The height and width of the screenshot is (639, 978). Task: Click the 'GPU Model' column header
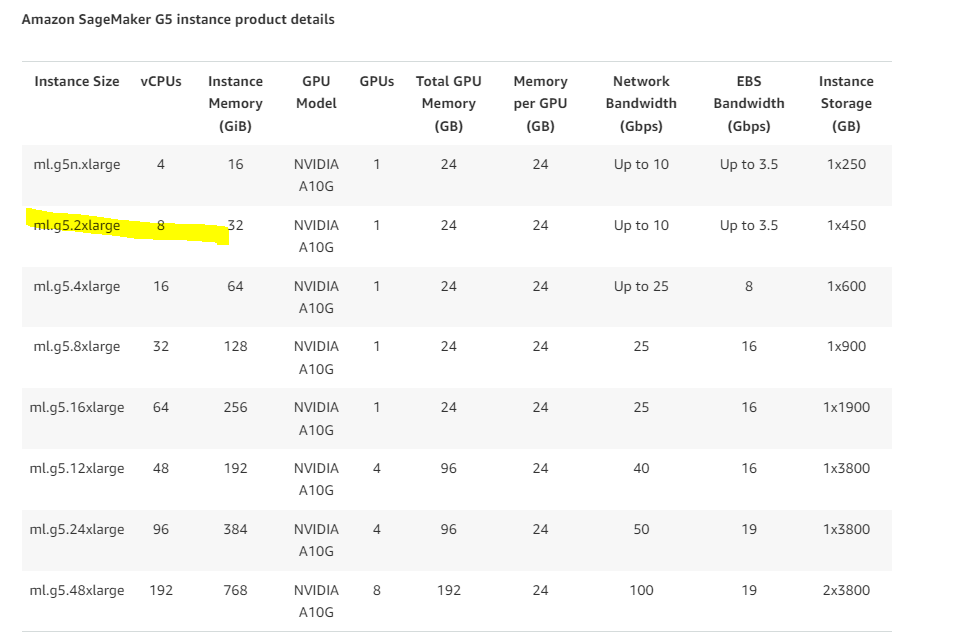316,93
